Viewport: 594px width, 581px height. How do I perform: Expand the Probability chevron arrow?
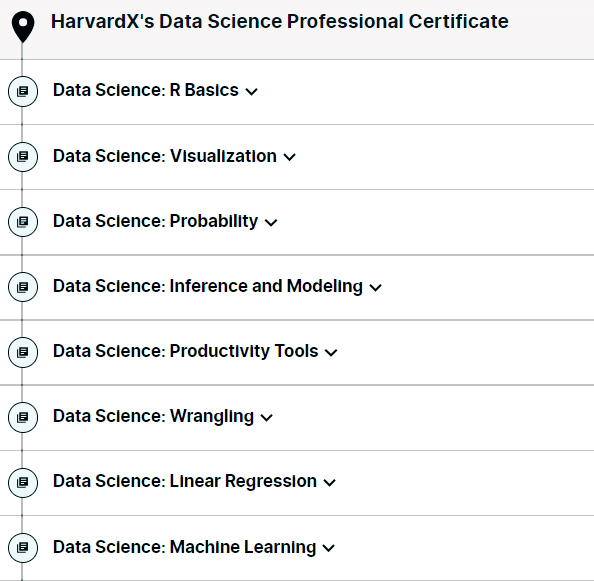[271, 222]
